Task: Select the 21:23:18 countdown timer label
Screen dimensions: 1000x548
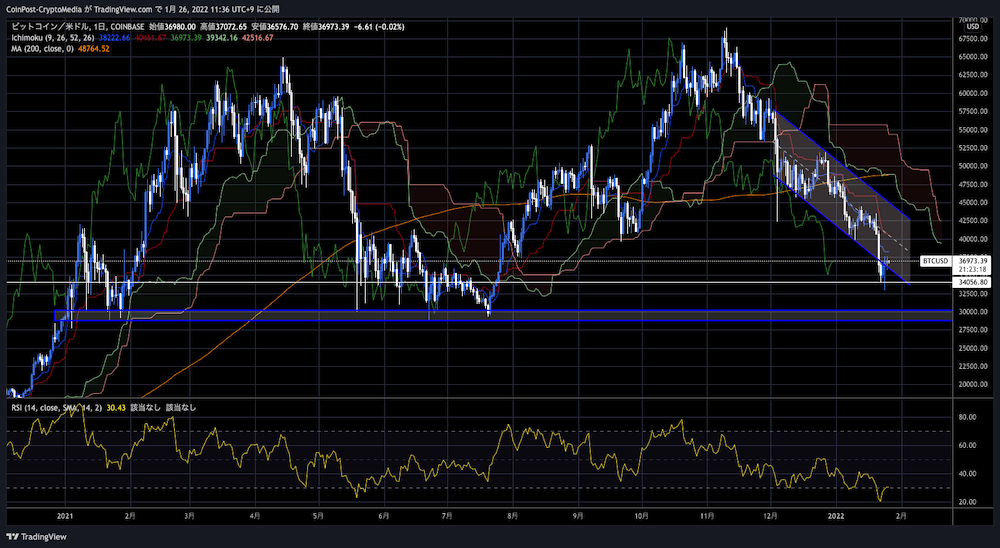Action: pyautogui.click(x=973, y=270)
